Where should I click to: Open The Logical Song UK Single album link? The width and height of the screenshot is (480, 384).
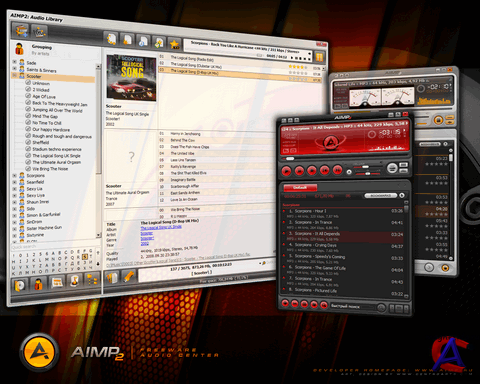(161, 227)
